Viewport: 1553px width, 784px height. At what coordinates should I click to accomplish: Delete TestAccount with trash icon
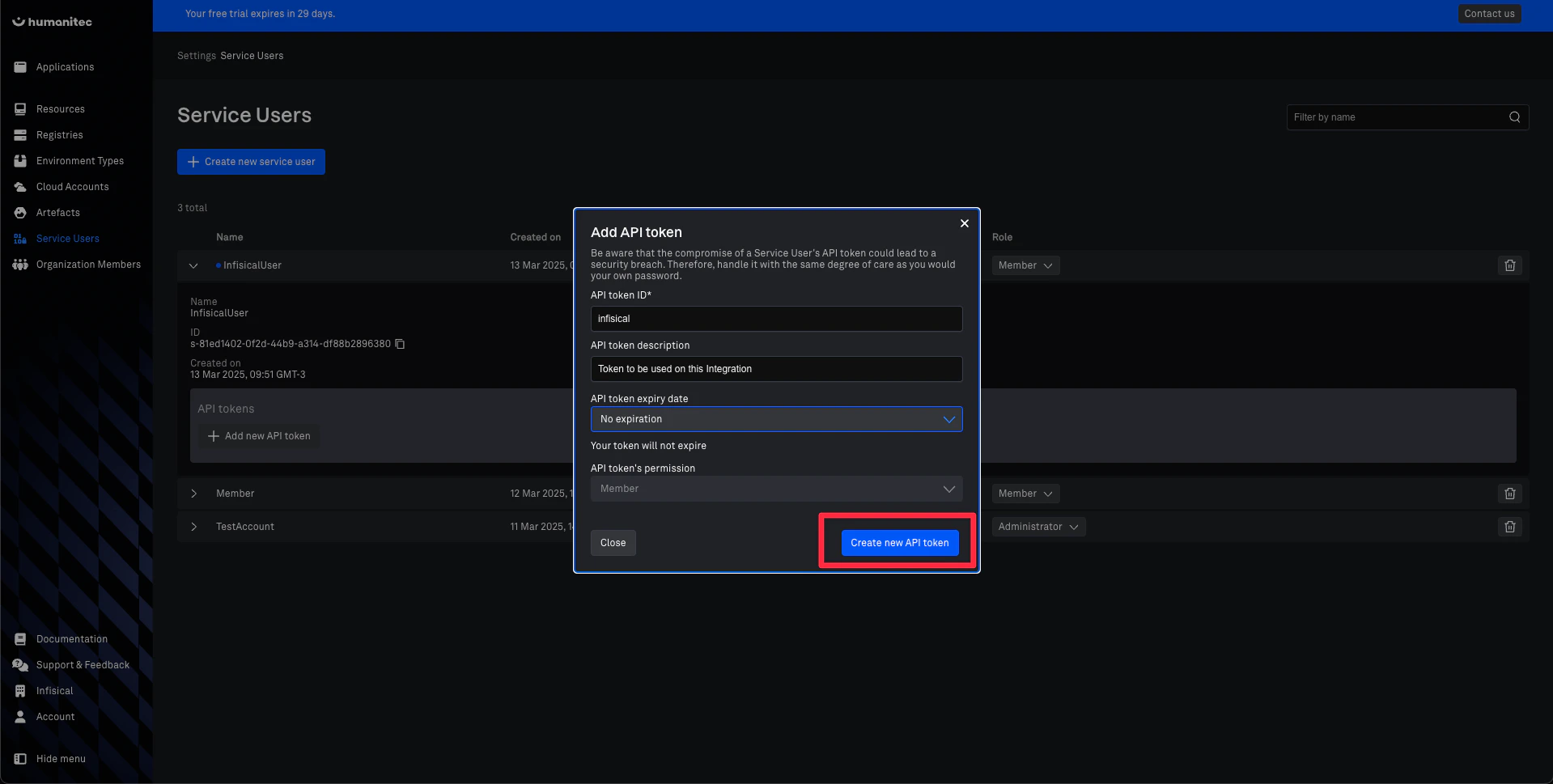point(1510,527)
